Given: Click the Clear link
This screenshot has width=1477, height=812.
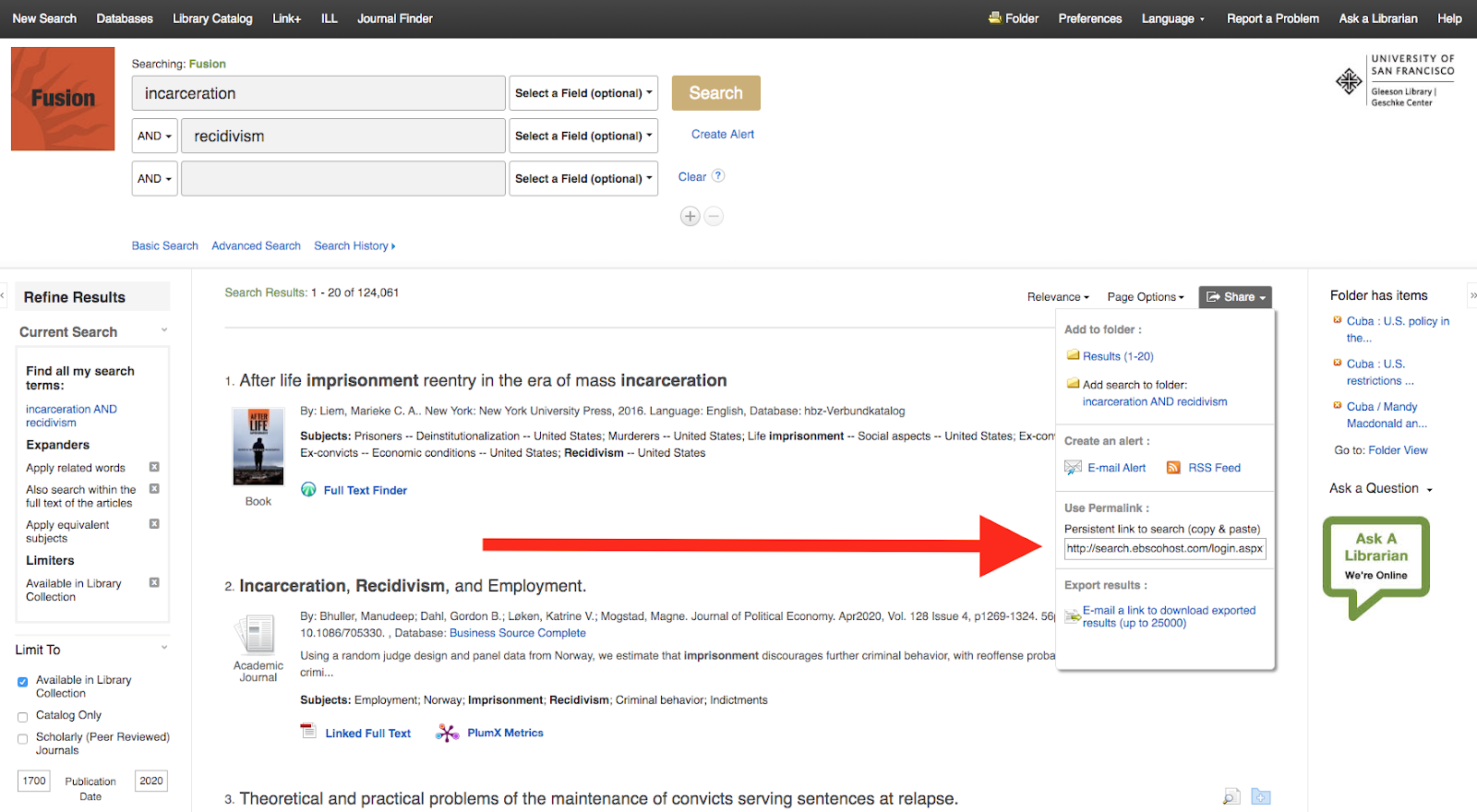Looking at the screenshot, I should (692, 176).
